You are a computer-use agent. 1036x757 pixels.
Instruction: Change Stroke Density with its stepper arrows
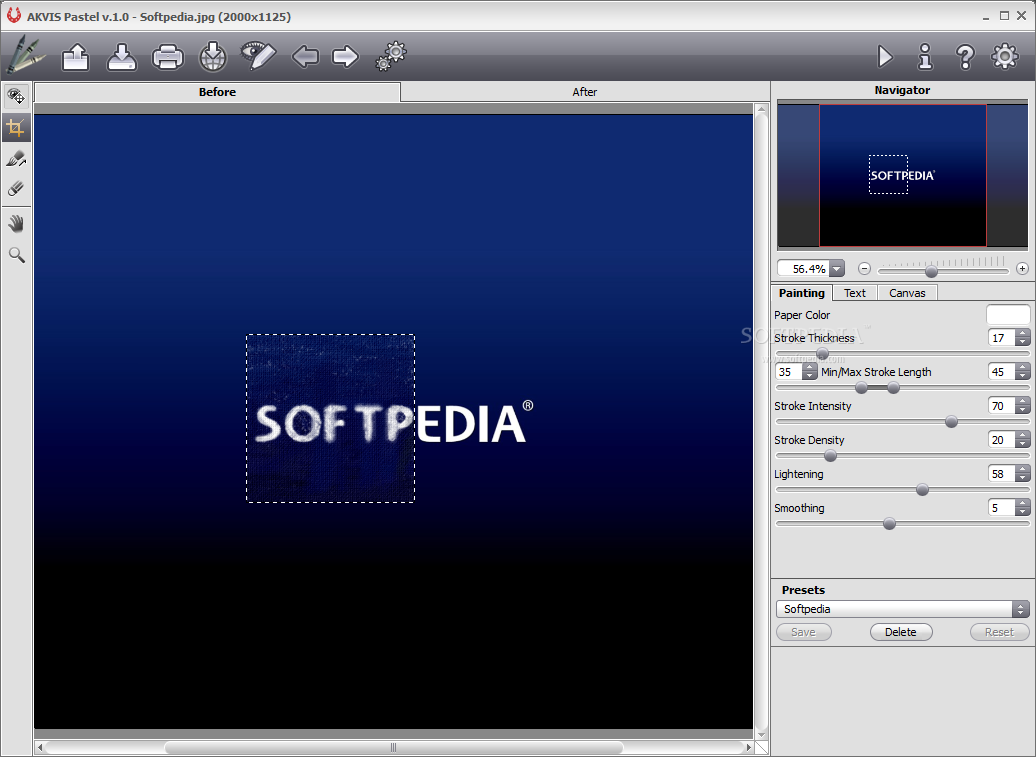point(1023,440)
